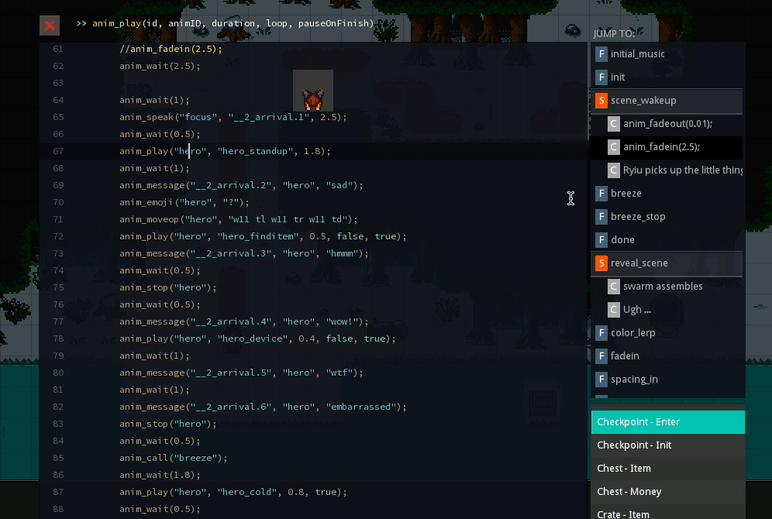Image resolution: width=772 pixels, height=519 pixels.
Task: Click the orange S icon for reveal_scene
Action: 601,263
